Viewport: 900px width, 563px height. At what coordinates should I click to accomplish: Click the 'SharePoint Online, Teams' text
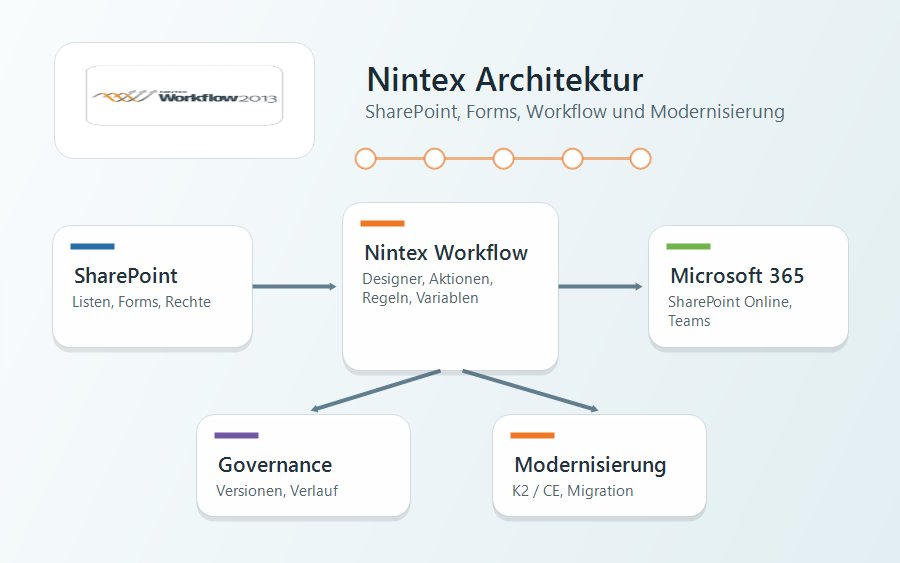[x=730, y=311]
